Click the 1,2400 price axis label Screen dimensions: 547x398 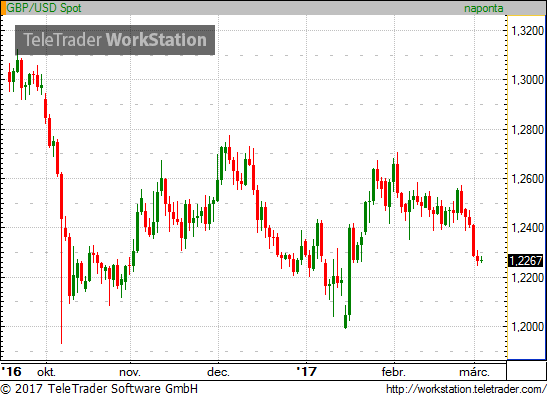(x=527, y=228)
